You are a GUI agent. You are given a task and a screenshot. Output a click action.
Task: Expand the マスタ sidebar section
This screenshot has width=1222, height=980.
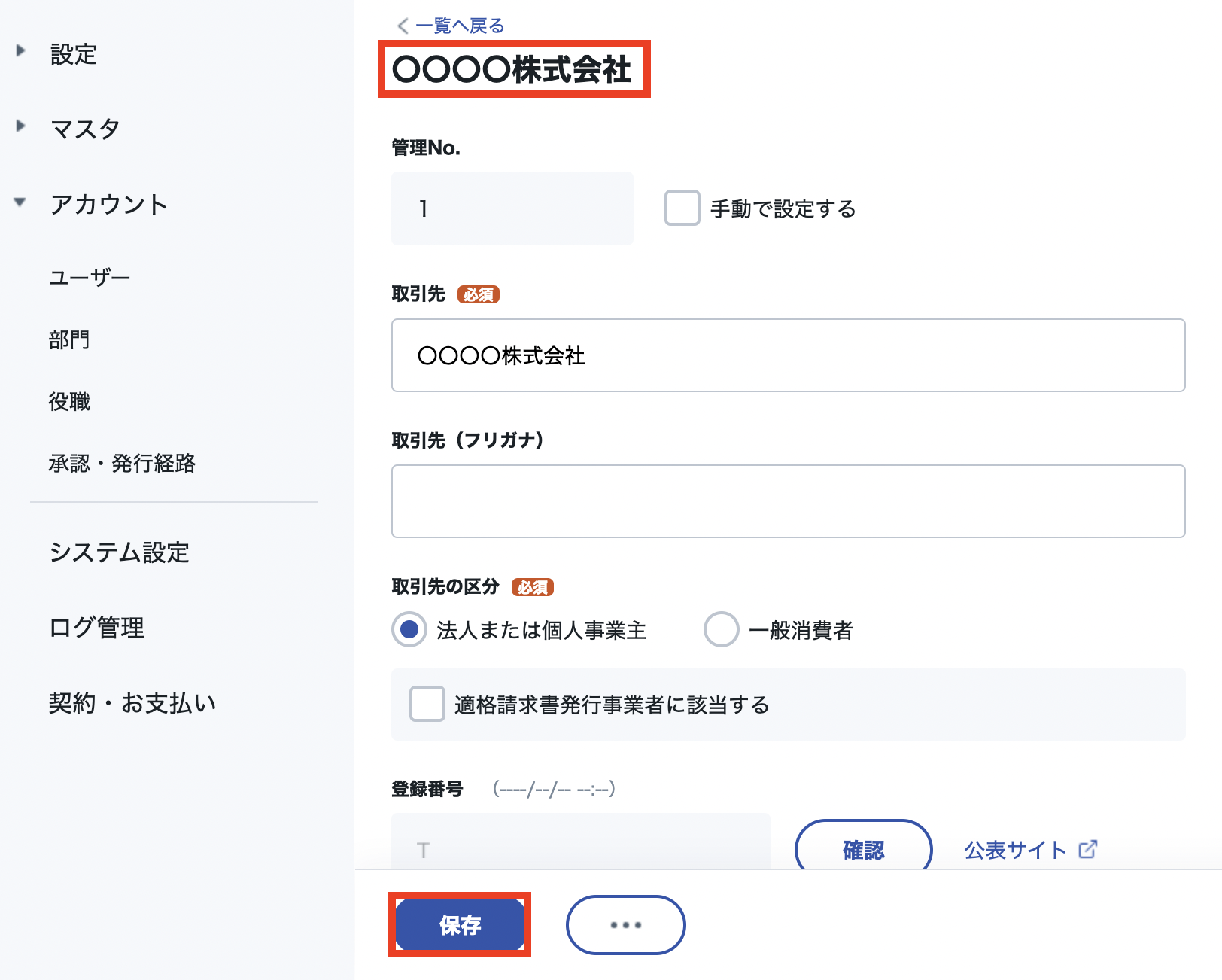21,126
